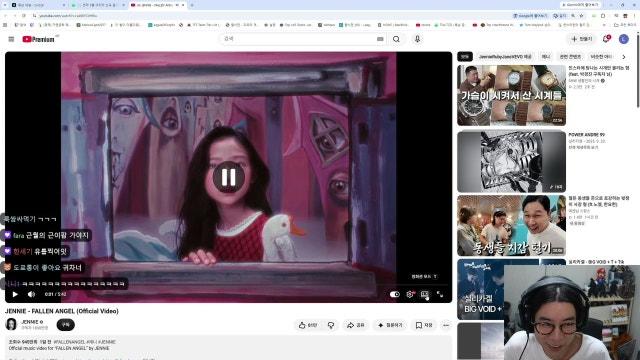Open the player settings gear
Image resolution: width=640 pixels, height=360 pixels.
coord(410,294)
